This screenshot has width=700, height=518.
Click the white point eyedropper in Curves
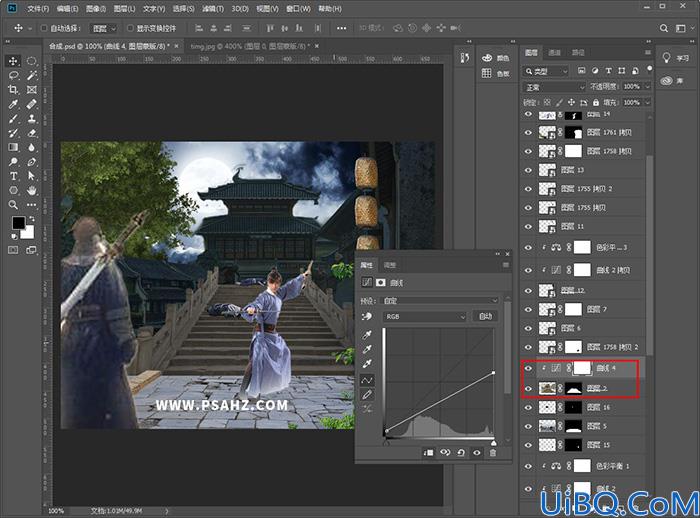[x=367, y=364]
